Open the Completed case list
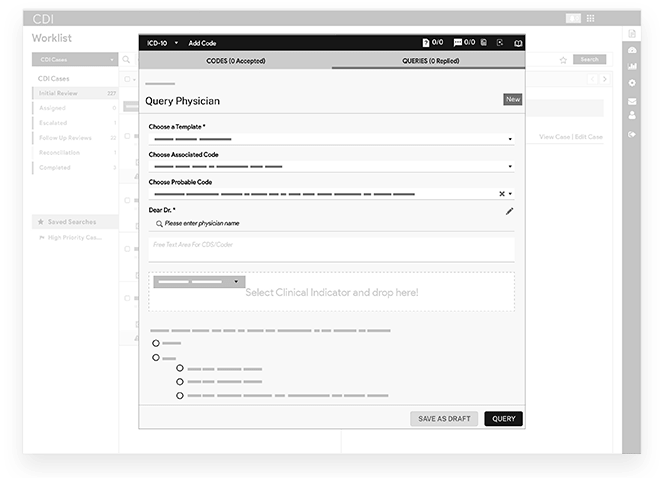664x478 pixels. pyautogui.click(x=75, y=168)
